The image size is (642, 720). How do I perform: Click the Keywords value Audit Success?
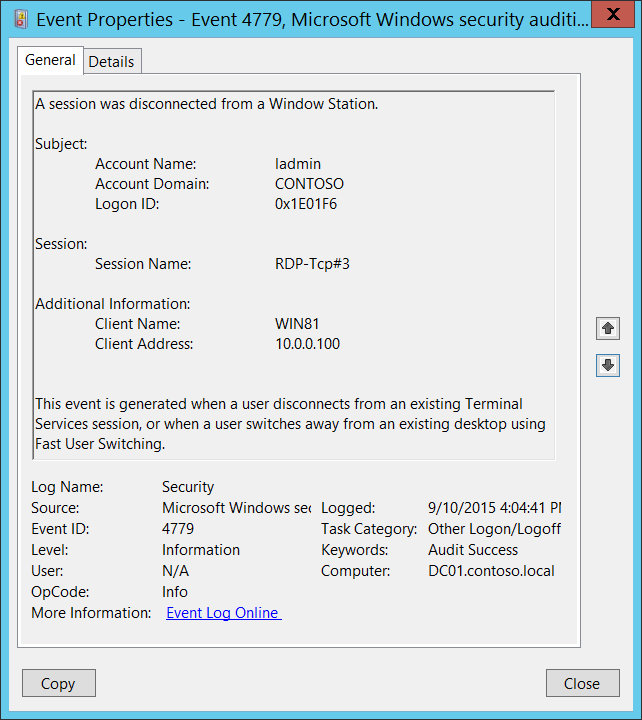pyautogui.click(x=473, y=550)
